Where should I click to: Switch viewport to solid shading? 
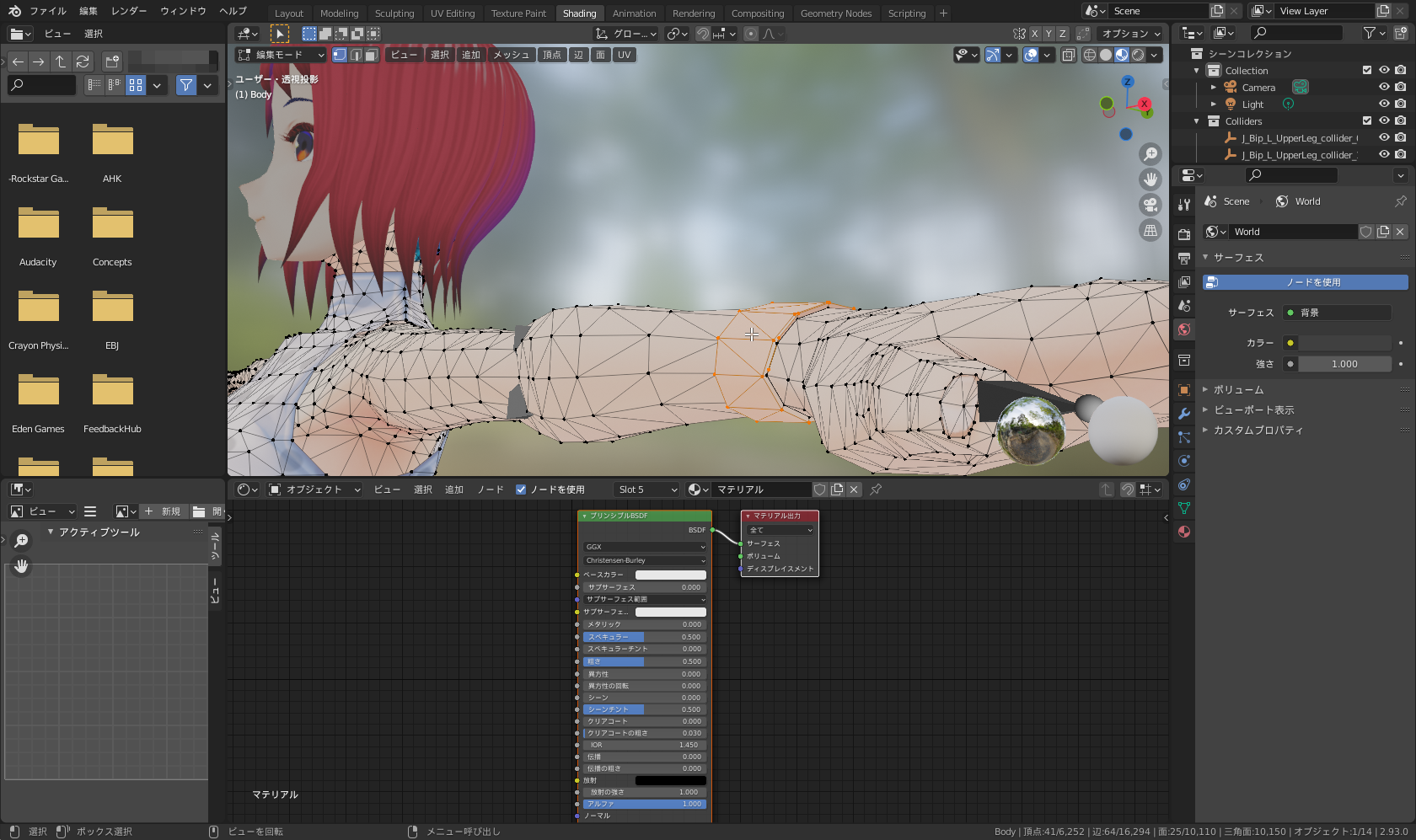(1106, 55)
